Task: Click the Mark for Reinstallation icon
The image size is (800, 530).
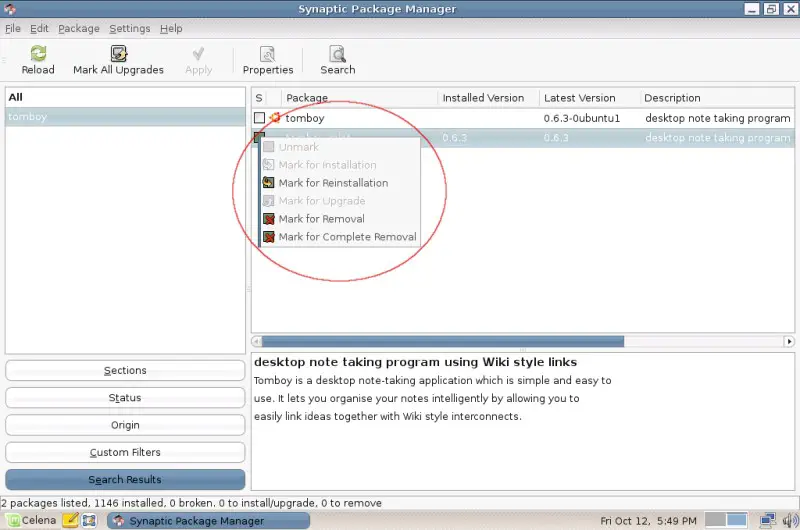Action: [268, 183]
